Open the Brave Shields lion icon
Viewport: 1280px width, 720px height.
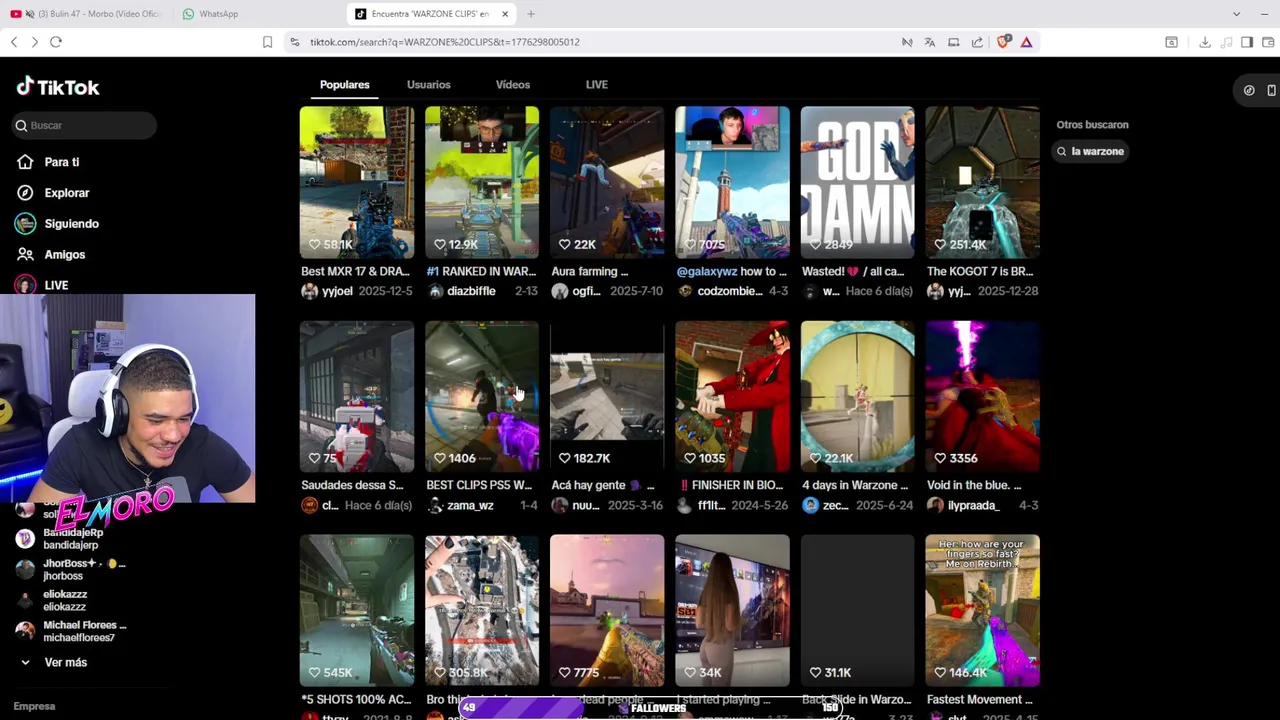pyautogui.click(x=1003, y=42)
